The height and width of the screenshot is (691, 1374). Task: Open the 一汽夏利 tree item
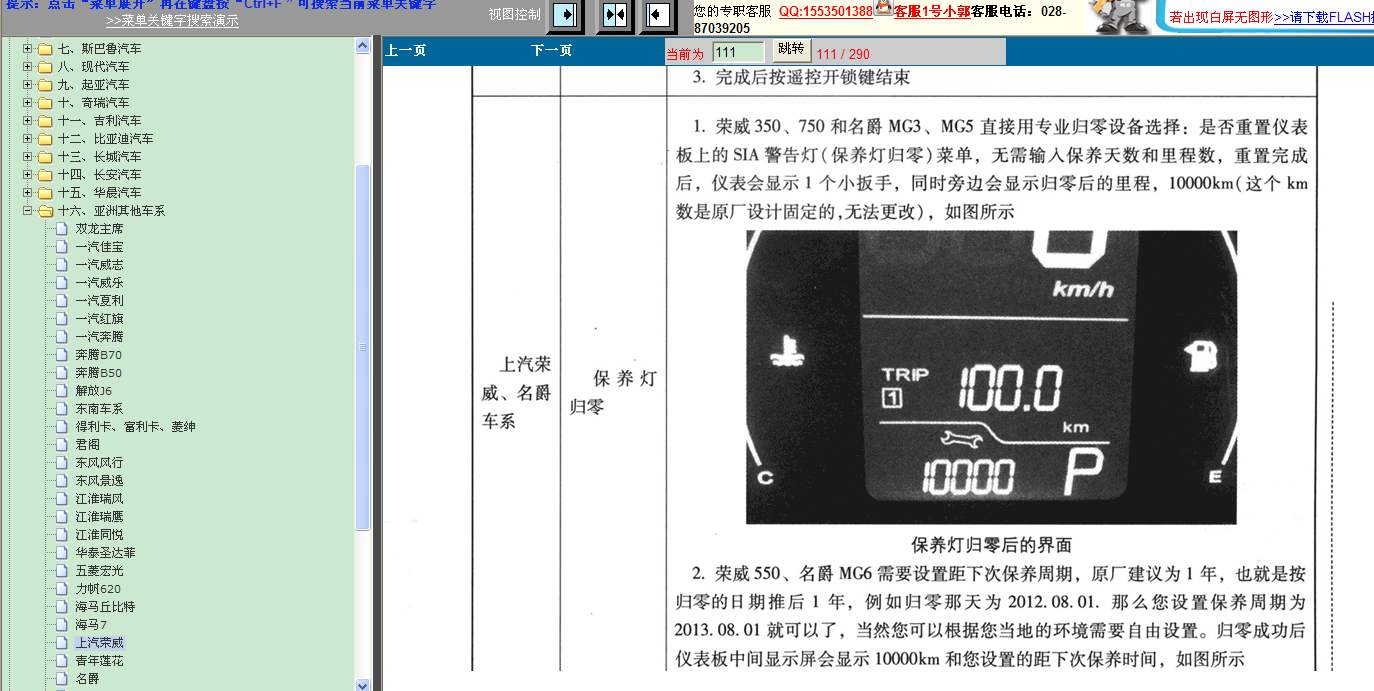coord(100,301)
